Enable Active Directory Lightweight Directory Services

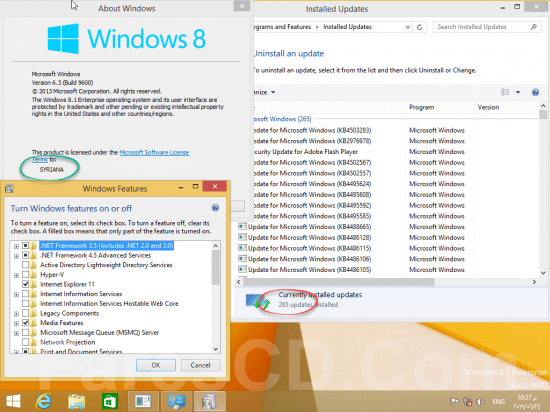(26, 265)
